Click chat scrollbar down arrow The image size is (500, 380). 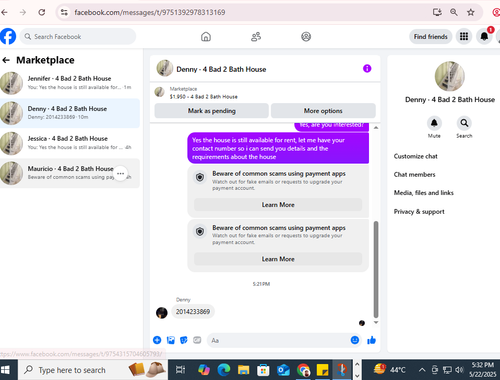(376, 322)
